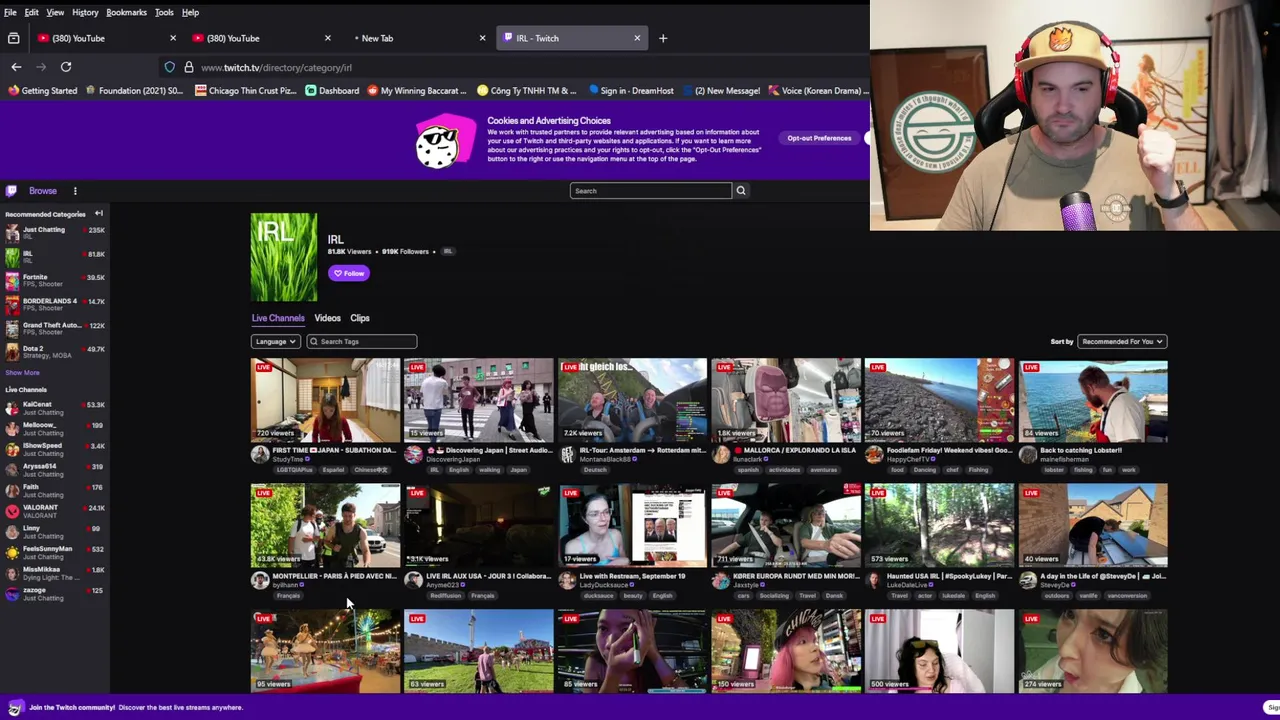Open the Sort by Recommended For You dropdown

[1122, 342]
